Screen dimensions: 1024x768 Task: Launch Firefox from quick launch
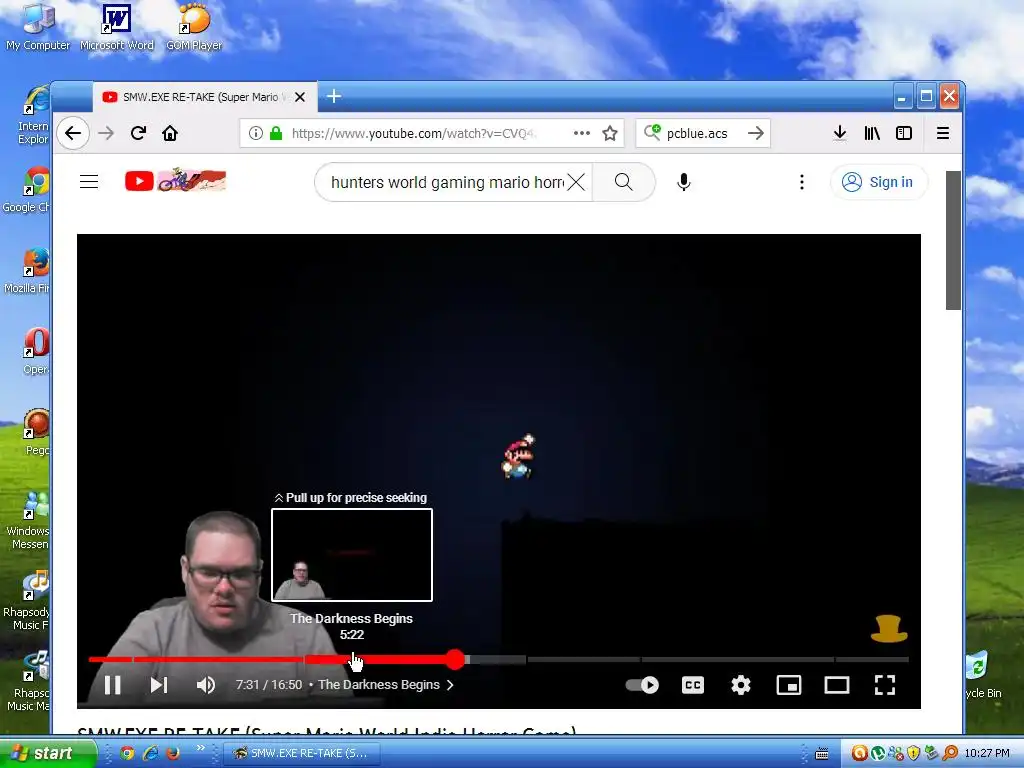click(x=173, y=753)
